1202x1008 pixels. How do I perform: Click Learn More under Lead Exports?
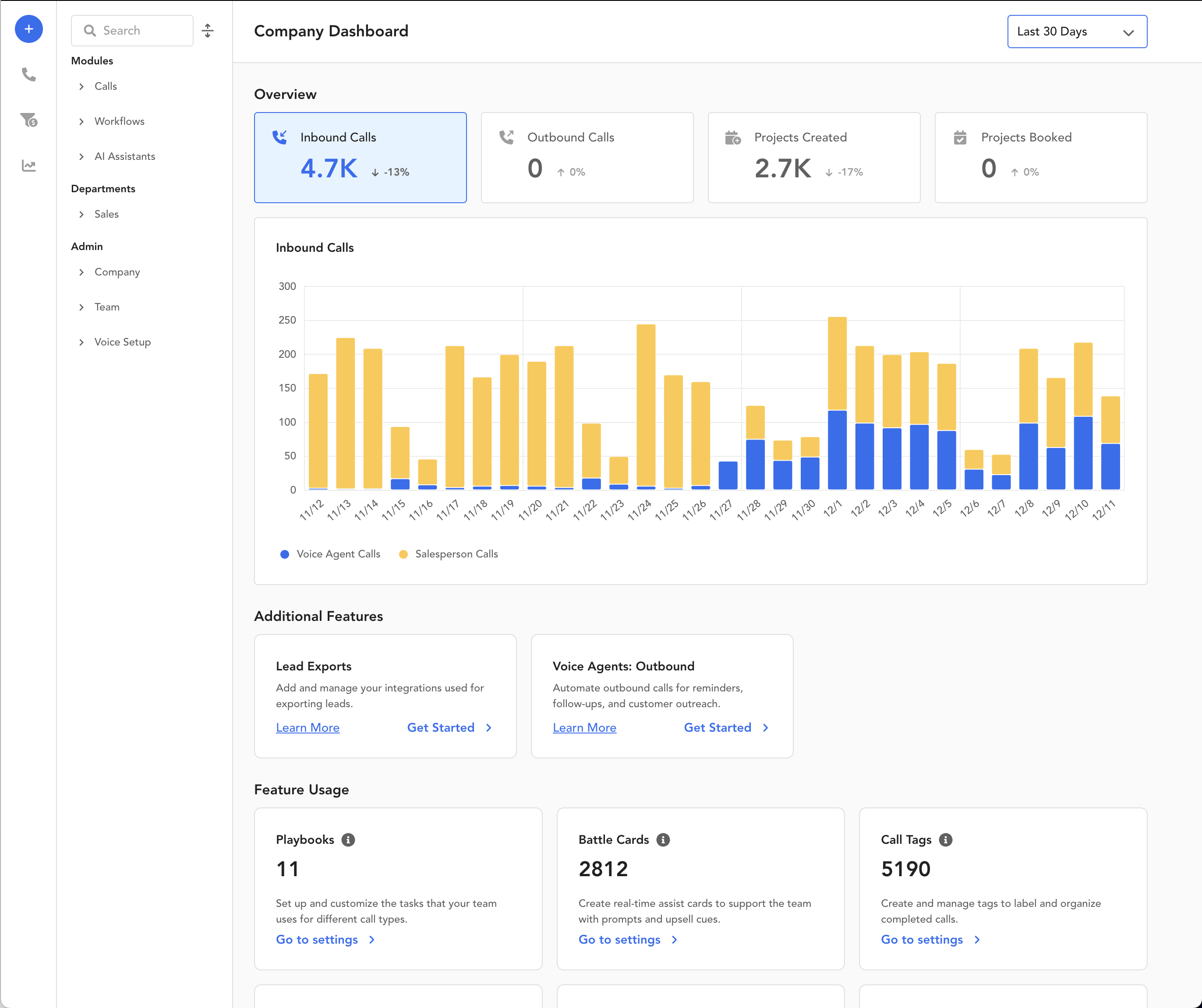pyautogui.click(x=308, y=728)
